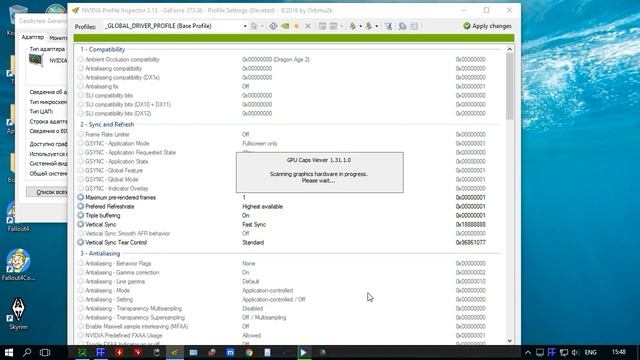Click the gear icon beside Vertical Sync Tear Control

pyautogui.click(x=80, y=242)
